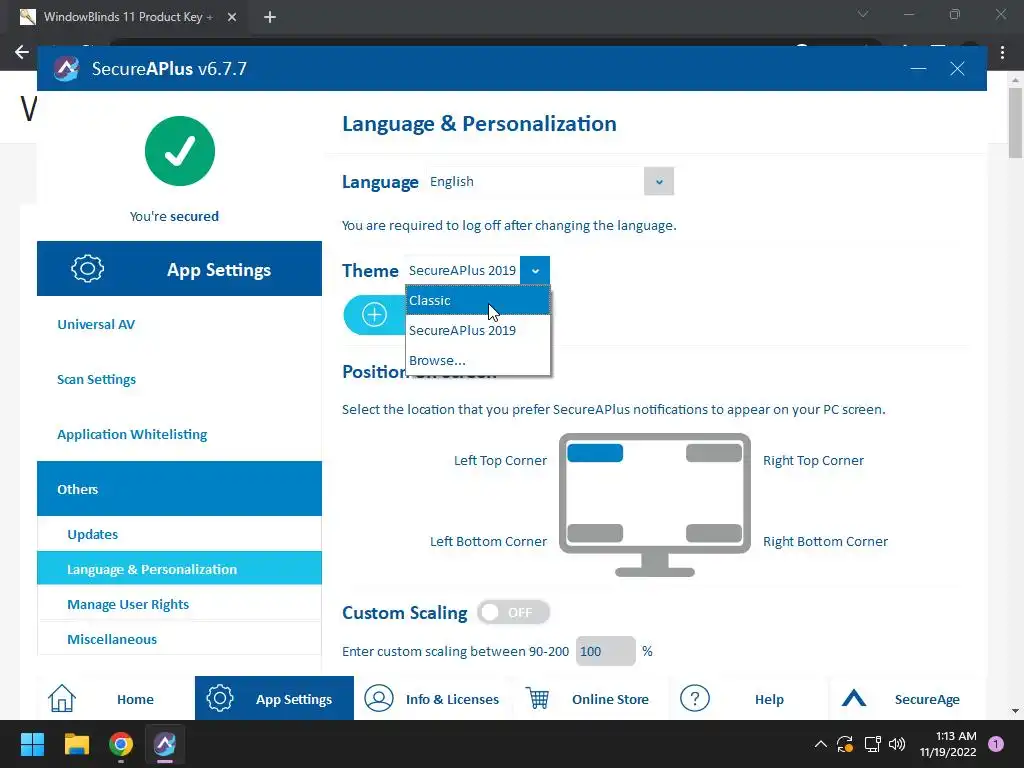1024x768 pixels.
Task: Click the Home house icon
Action: [x=62, y=698]
